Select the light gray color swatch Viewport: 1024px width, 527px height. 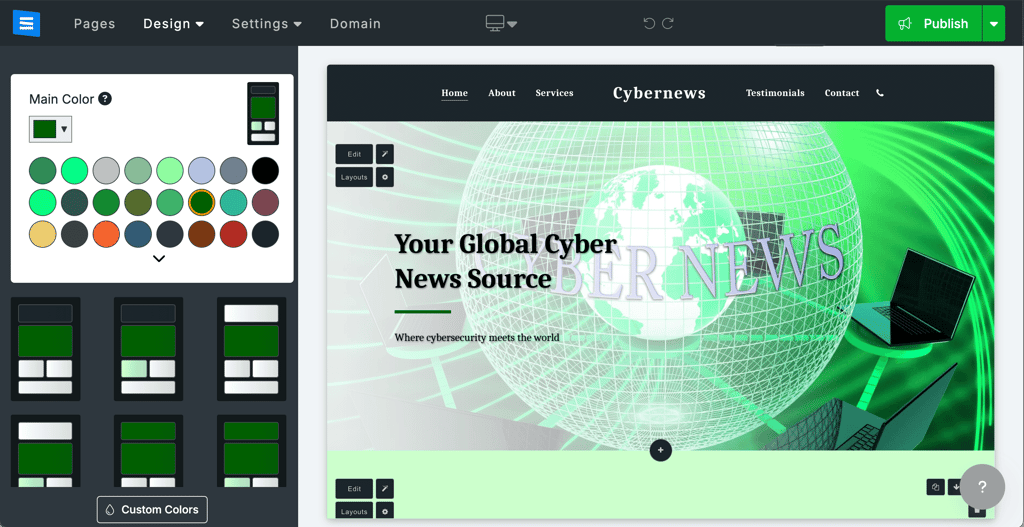106,170
